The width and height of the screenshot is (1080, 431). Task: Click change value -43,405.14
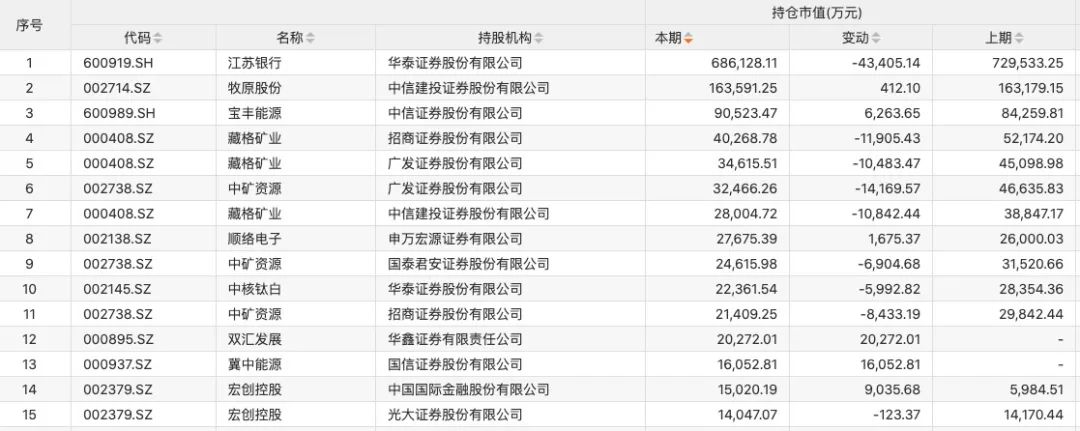coord(886,63)
